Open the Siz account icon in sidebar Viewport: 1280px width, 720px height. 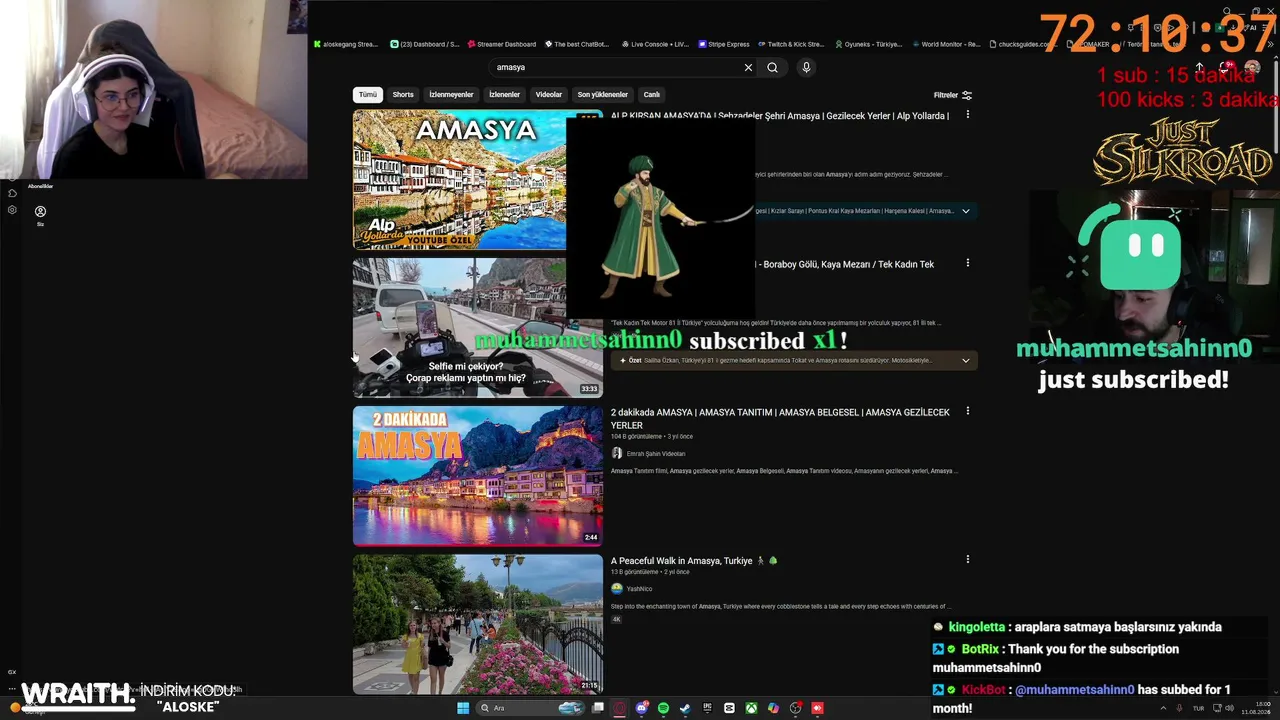41,214
